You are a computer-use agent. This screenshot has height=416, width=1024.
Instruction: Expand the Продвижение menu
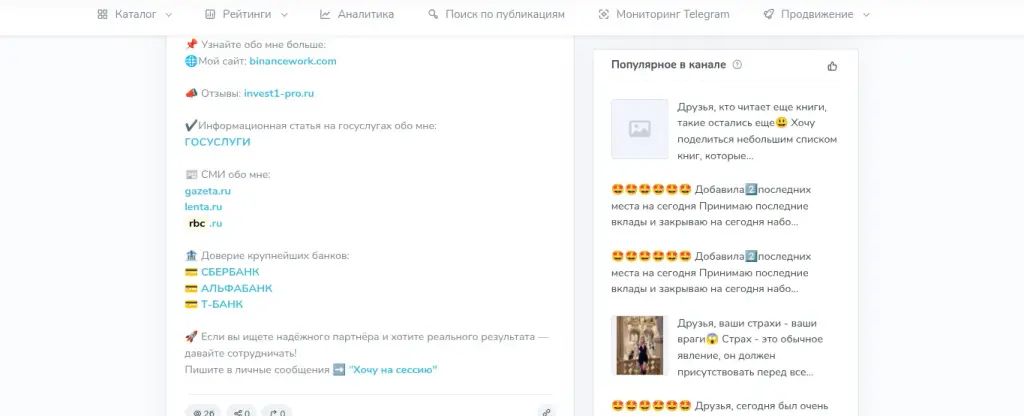[x=817, y=14]
